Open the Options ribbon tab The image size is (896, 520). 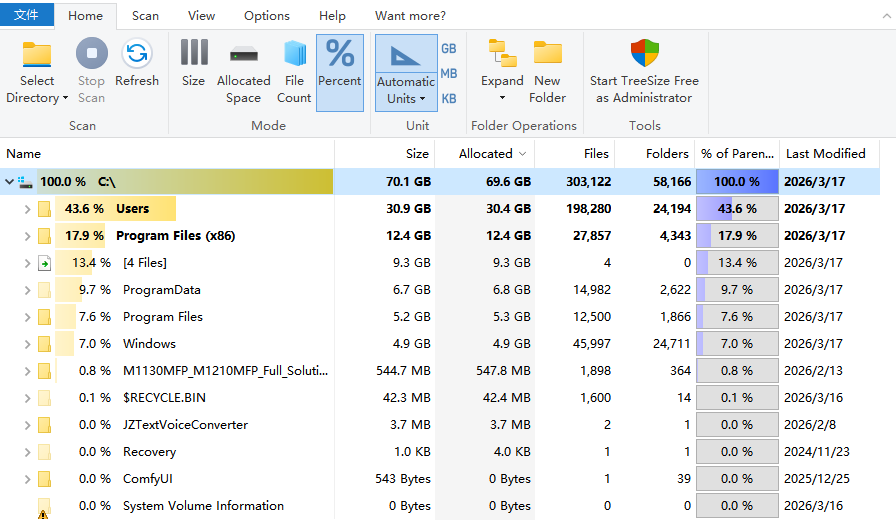point(267,16)
